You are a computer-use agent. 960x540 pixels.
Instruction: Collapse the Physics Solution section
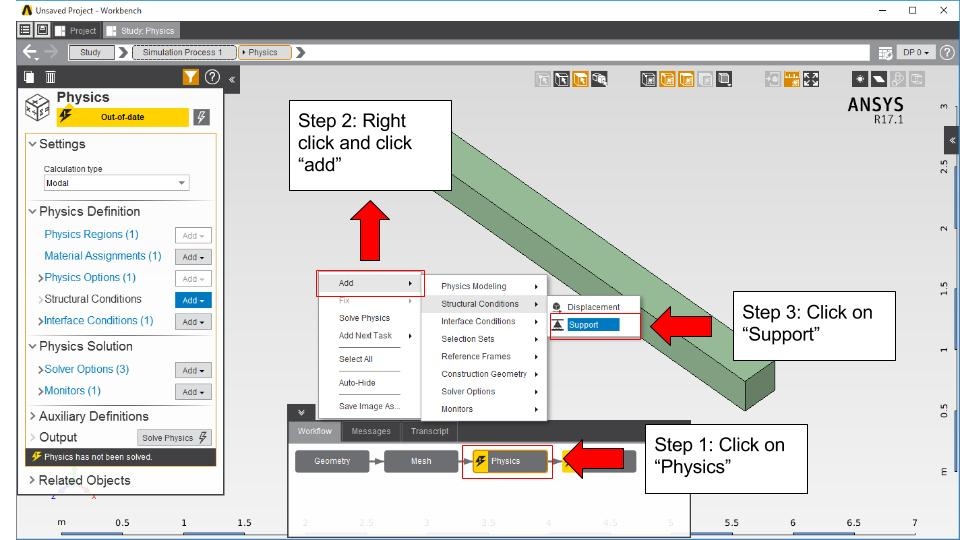coord(32,346)
